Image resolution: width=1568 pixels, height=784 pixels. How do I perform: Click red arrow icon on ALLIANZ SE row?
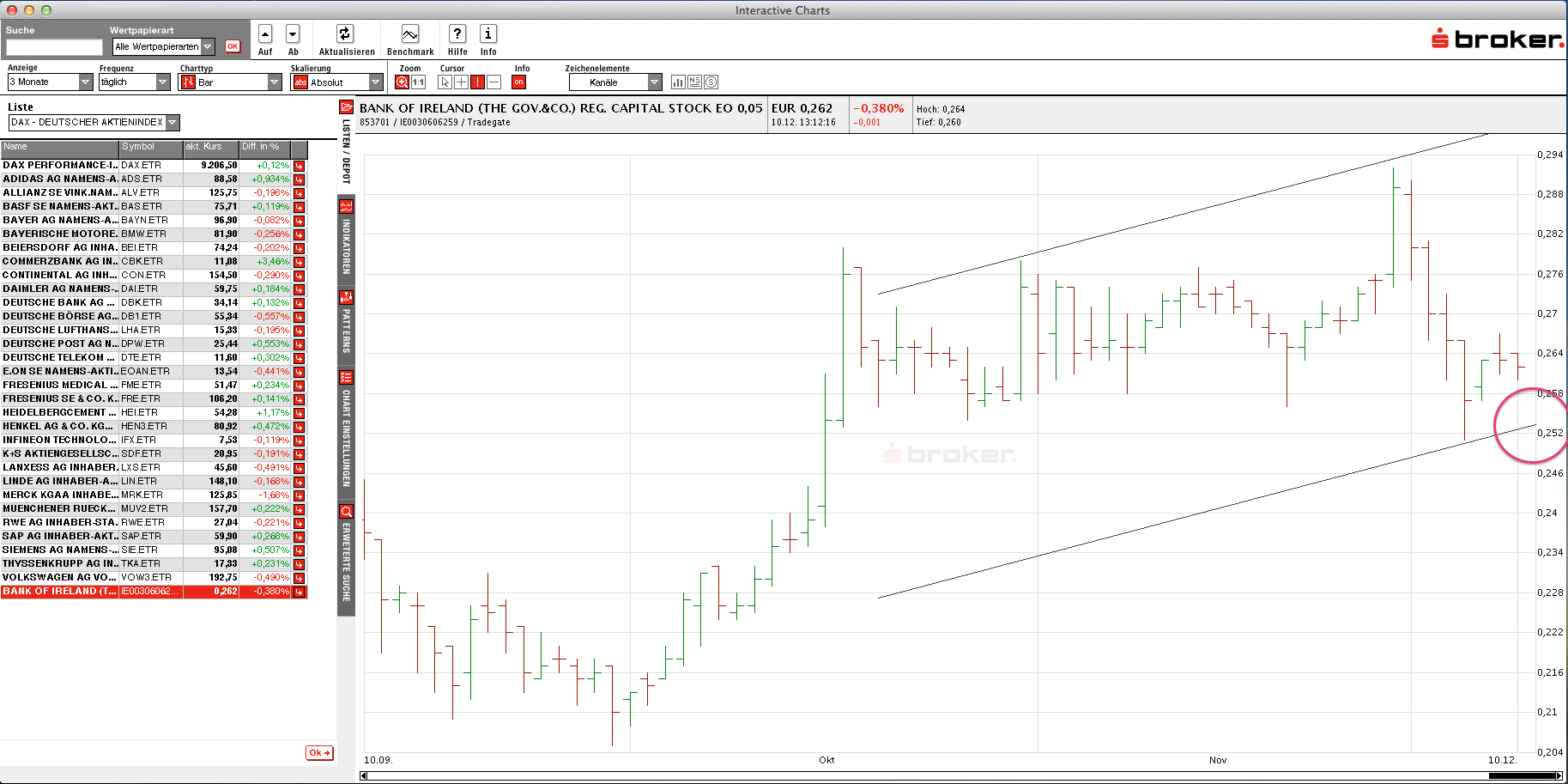click(x=299, y=193)
